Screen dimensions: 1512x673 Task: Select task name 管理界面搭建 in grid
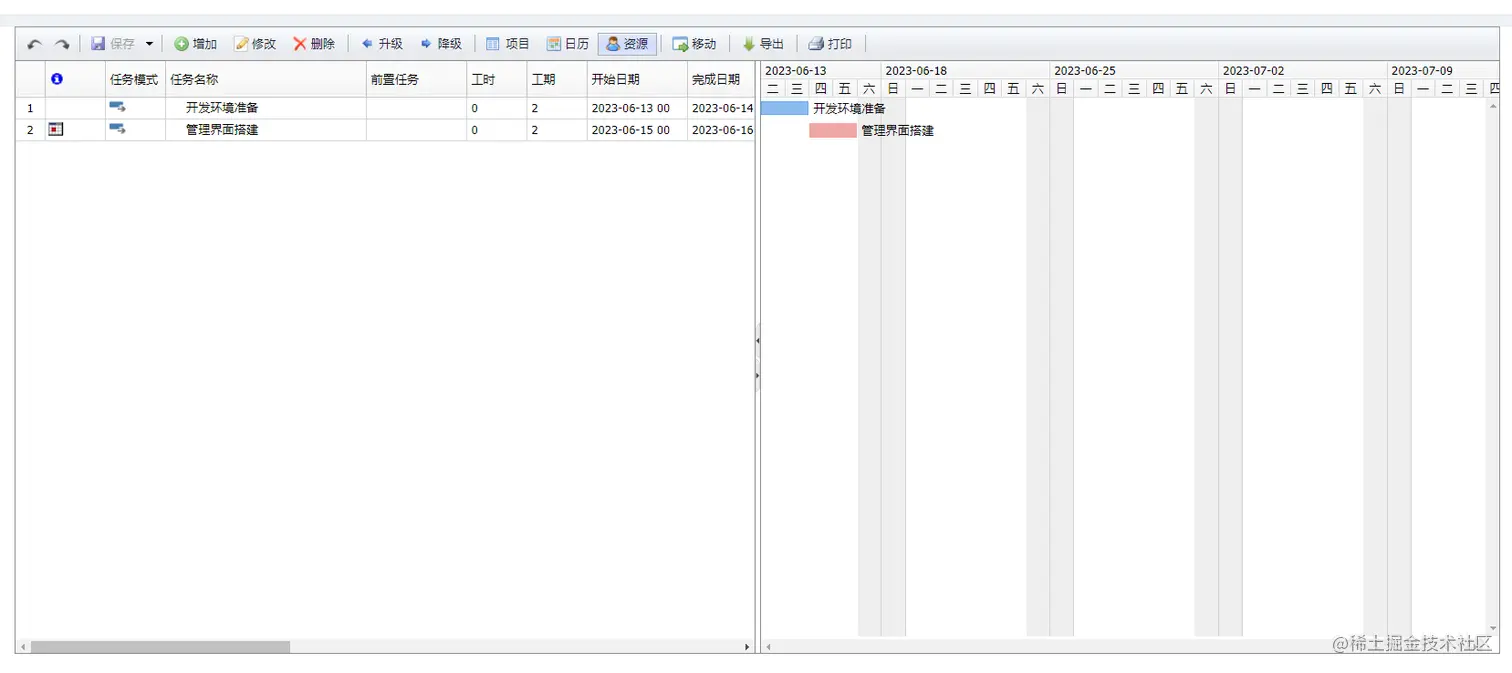coord(222,130)
